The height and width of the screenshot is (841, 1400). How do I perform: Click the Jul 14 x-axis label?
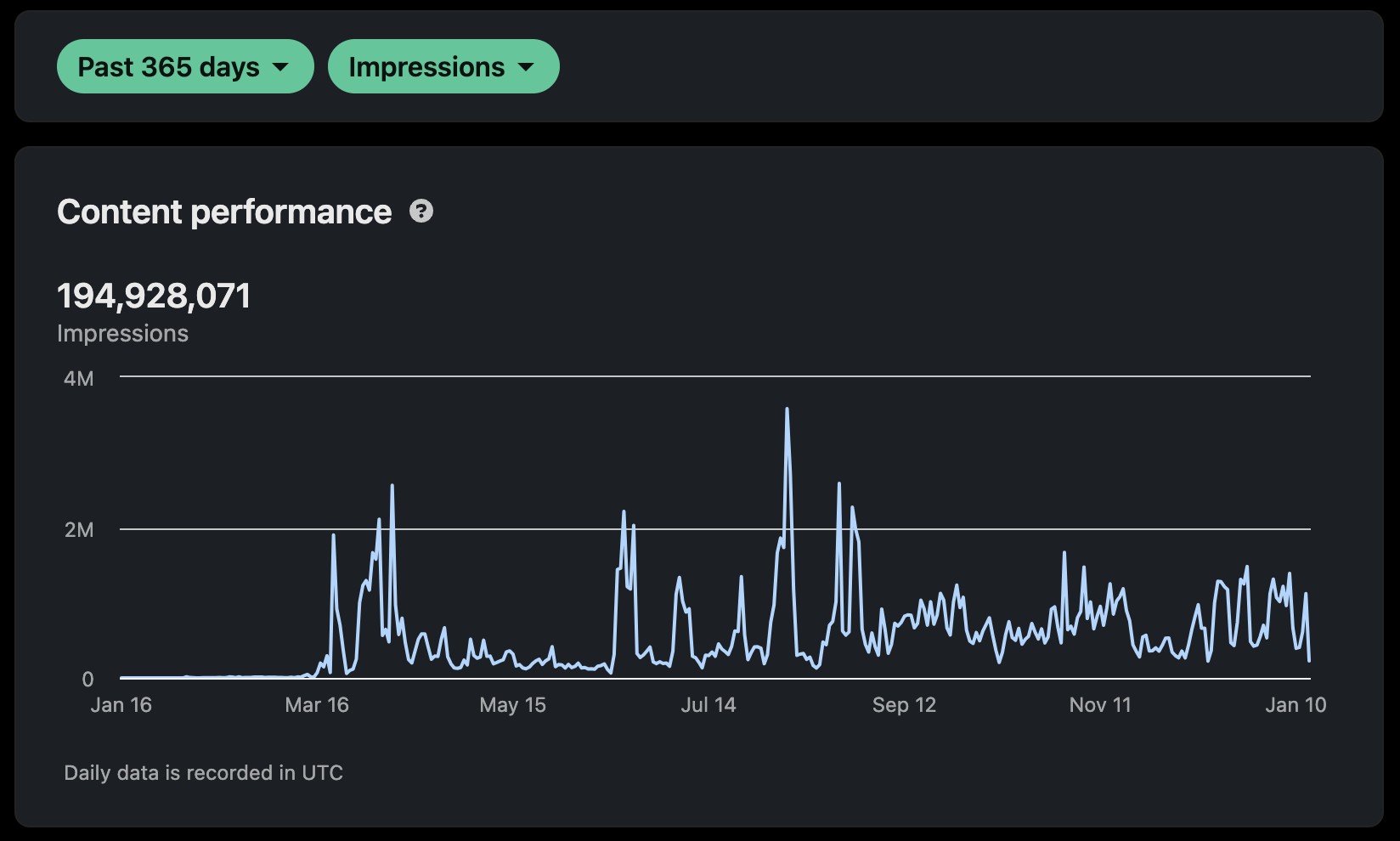(708, 705)
